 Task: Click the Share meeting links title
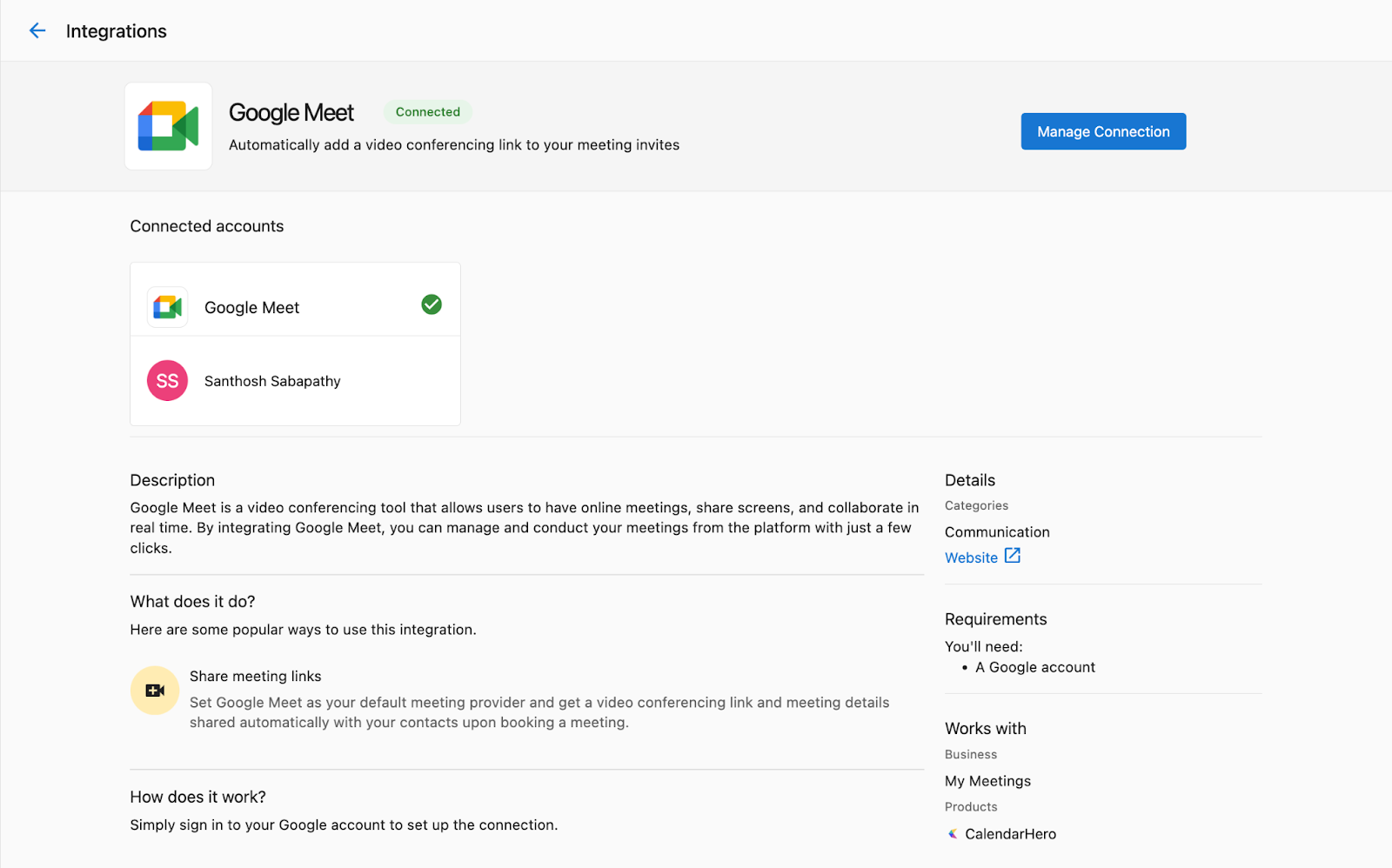pyautogui.click(x=256, y=676)
